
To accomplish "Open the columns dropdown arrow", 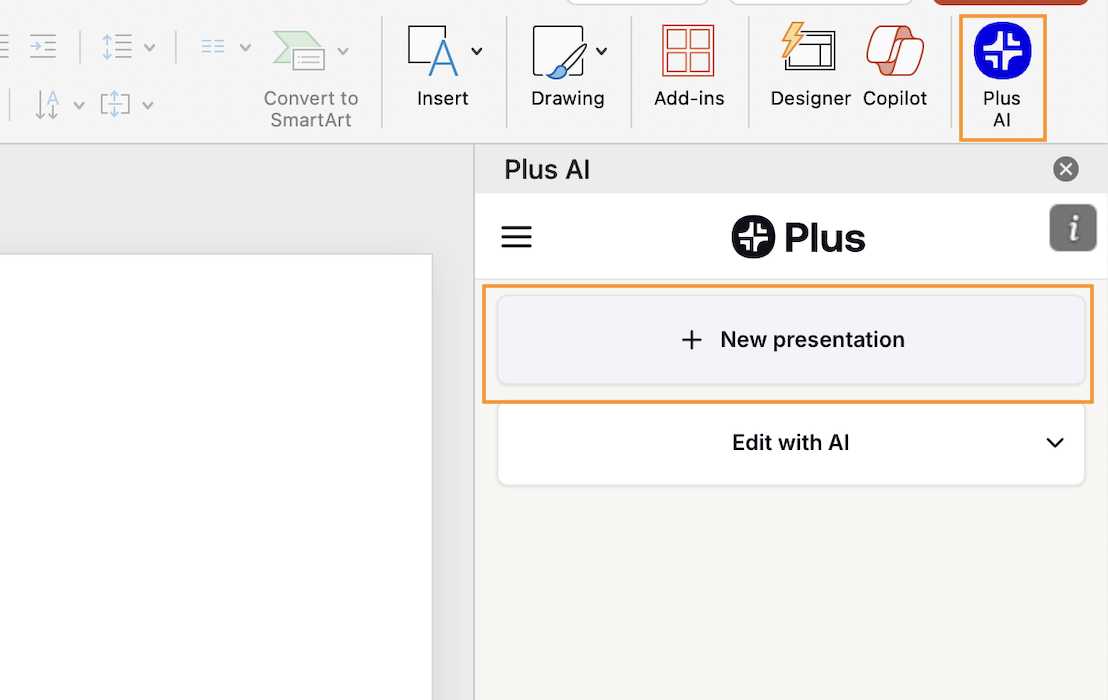I will tap(245, 48).
